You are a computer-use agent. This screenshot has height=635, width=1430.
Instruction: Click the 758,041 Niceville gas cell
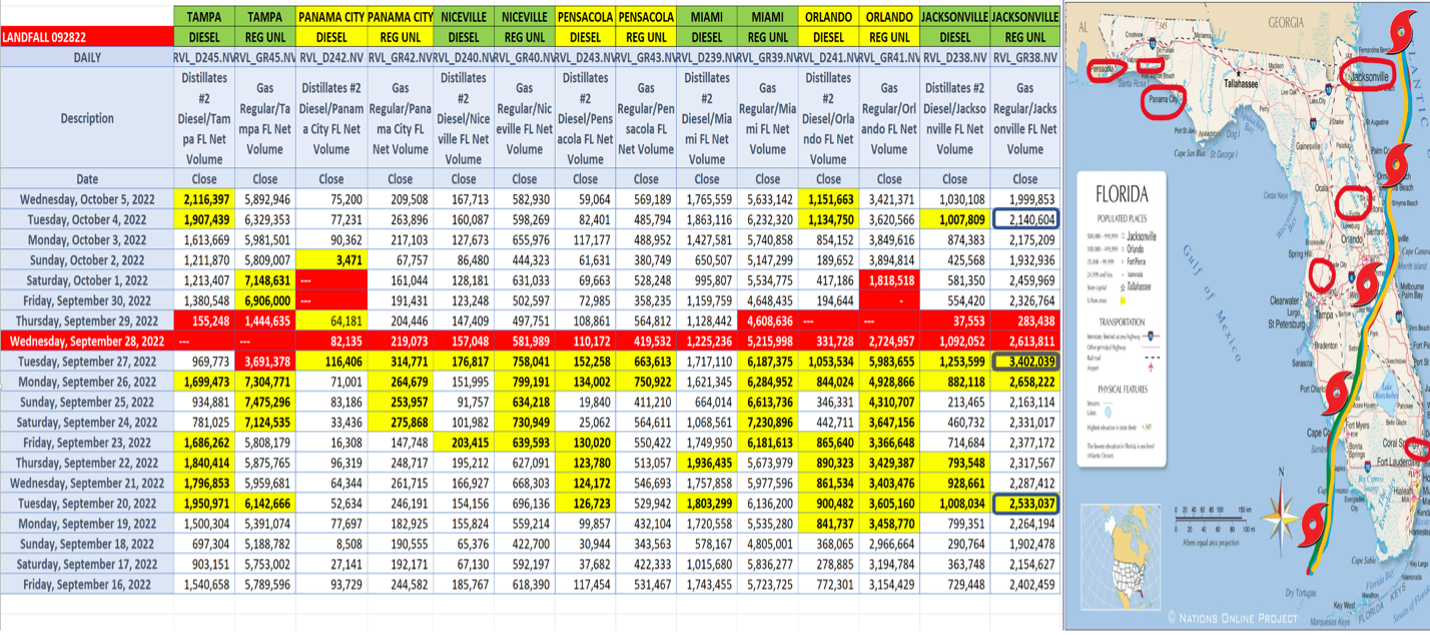524,361
